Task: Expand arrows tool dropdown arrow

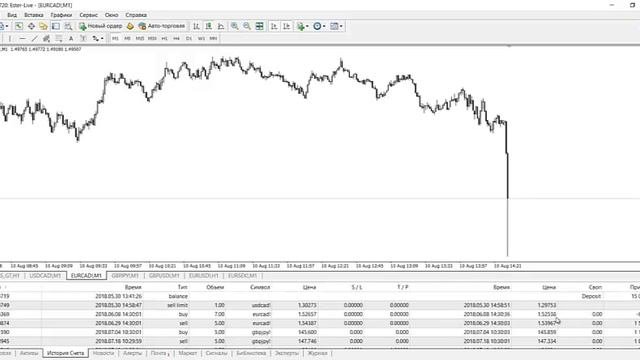Action: (102, 39)
